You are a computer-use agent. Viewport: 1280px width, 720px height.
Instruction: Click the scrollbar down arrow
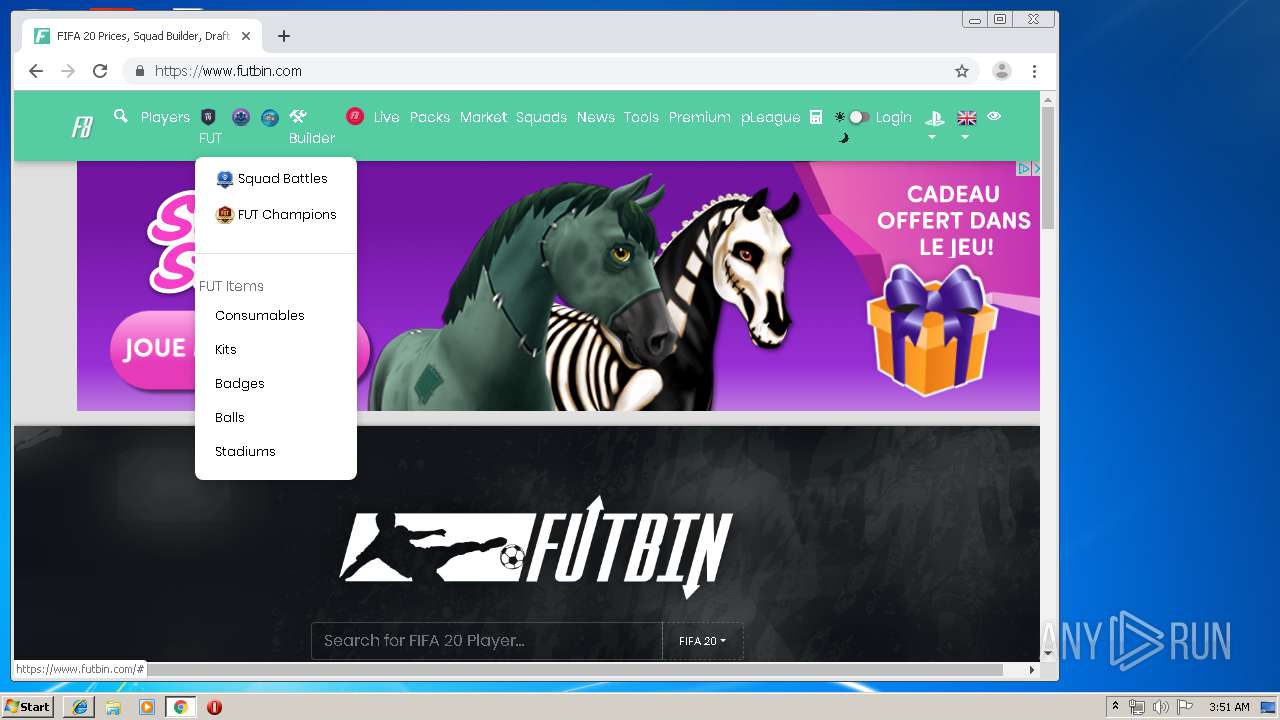click(1048, 654)
